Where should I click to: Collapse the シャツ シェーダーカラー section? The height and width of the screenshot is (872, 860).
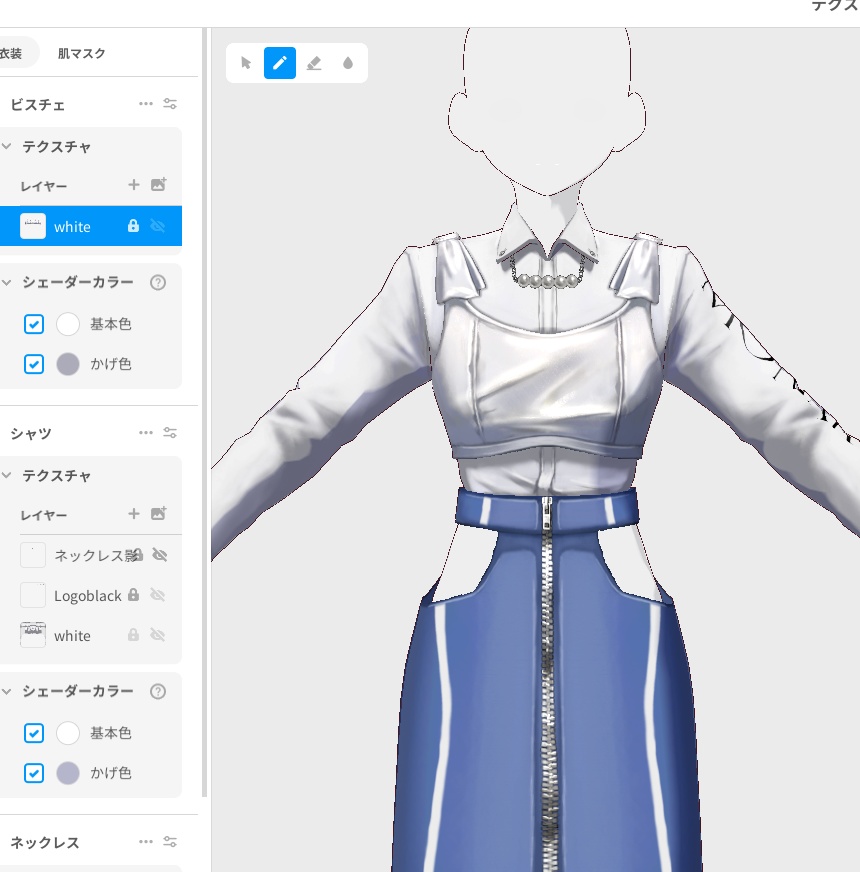[x=8, y=691]
